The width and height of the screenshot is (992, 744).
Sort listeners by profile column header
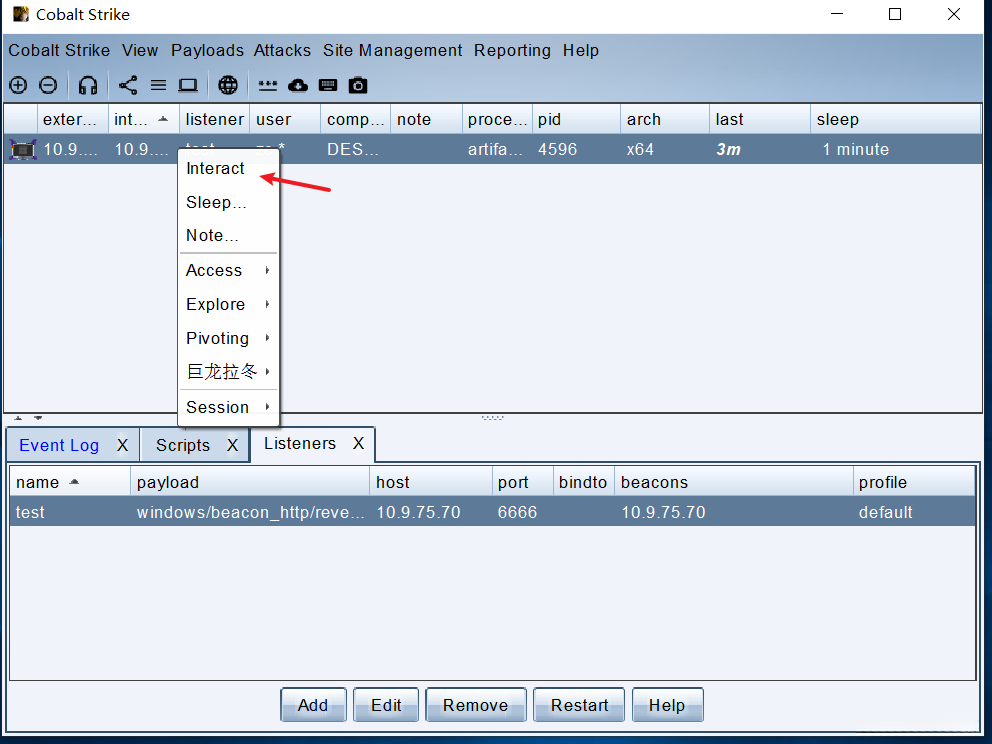tap(914, 482)
